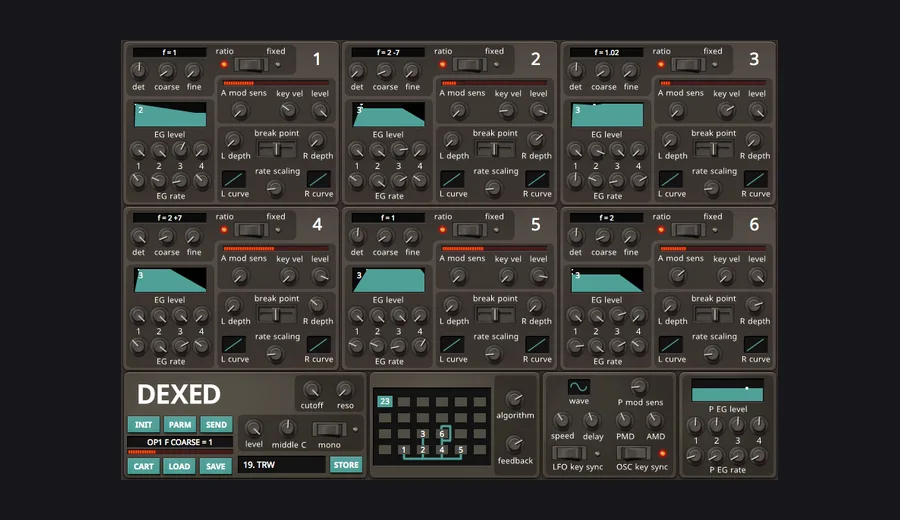Click the AMD knob
This screenshot has height=520, width=900.
654,420
